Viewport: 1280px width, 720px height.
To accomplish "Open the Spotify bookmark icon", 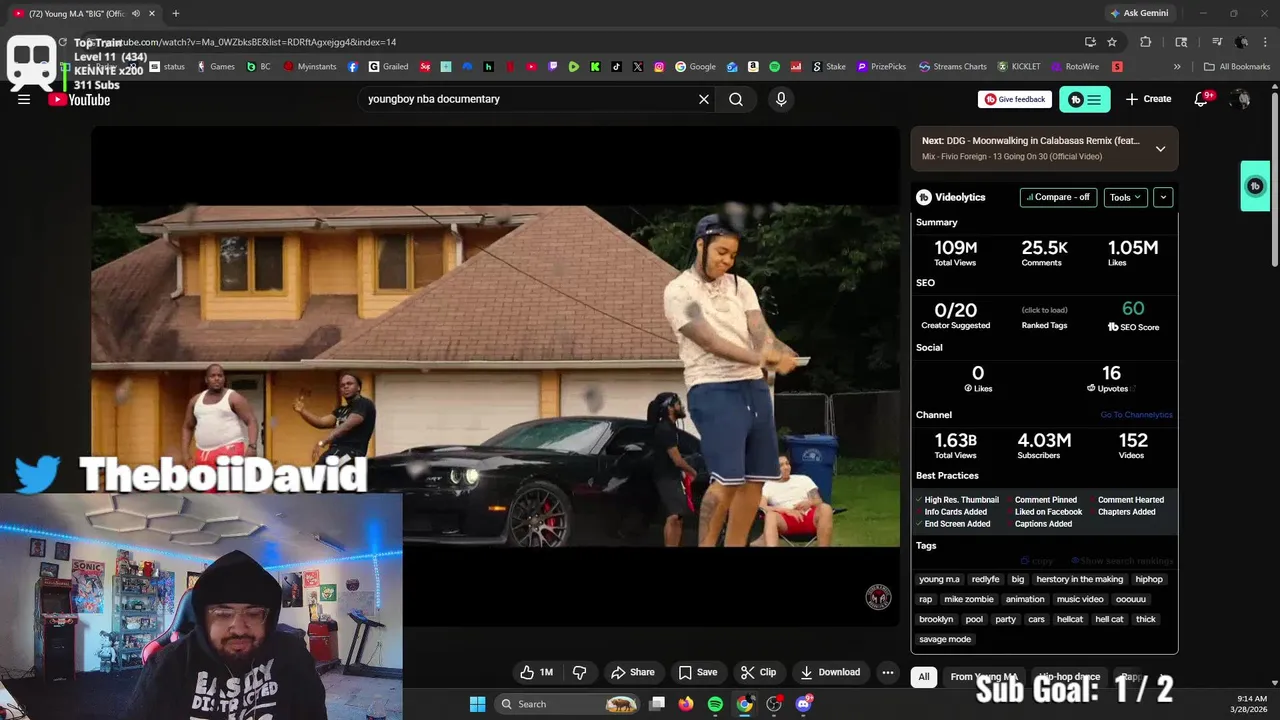I will click(775, 67).
